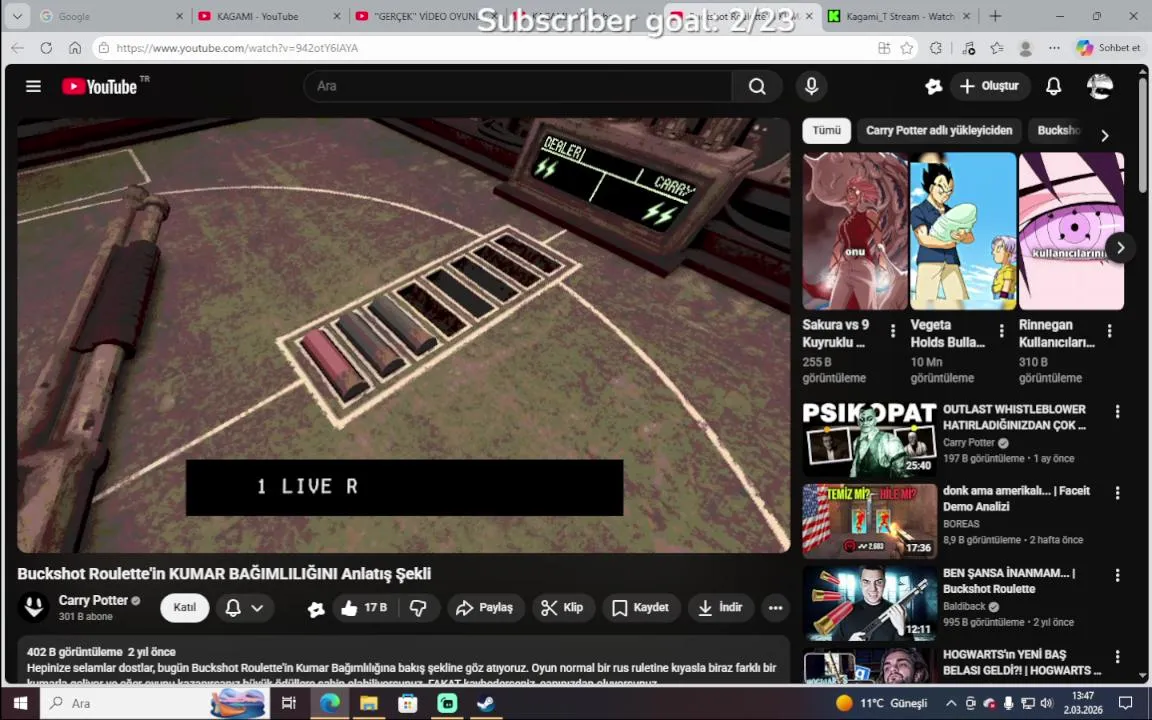Go to the YouTube home logo
Image resolution: width=1152 pixels, height=720 pixels.
pyautogui.click(x=99, y=87)
